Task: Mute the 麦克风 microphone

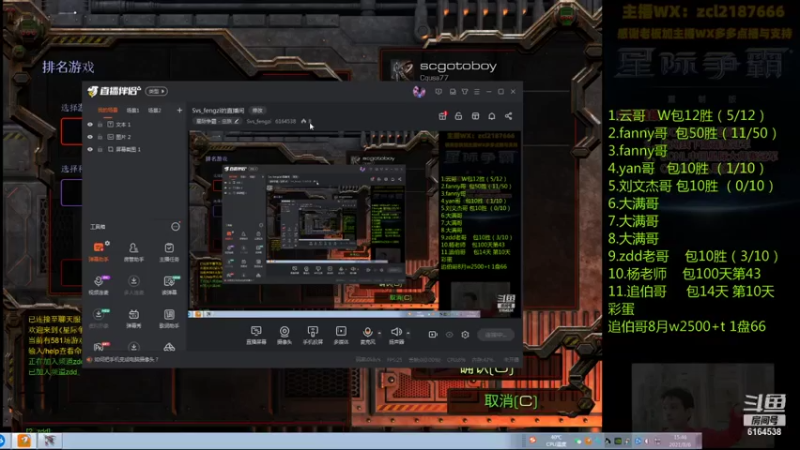Action: pos(367,335)
